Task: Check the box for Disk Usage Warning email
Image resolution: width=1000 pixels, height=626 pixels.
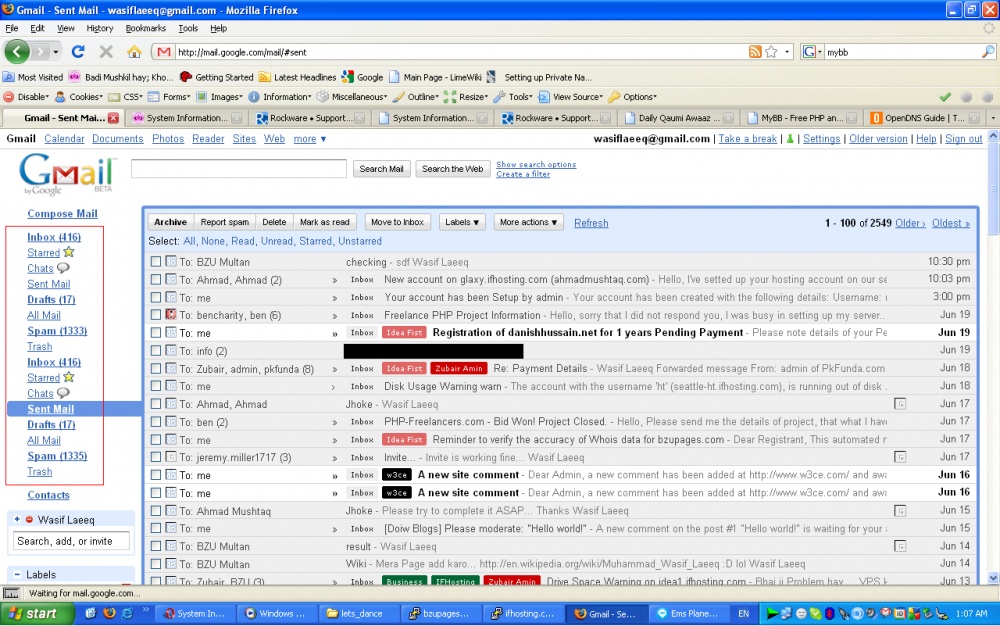Action: pos(156,386)
